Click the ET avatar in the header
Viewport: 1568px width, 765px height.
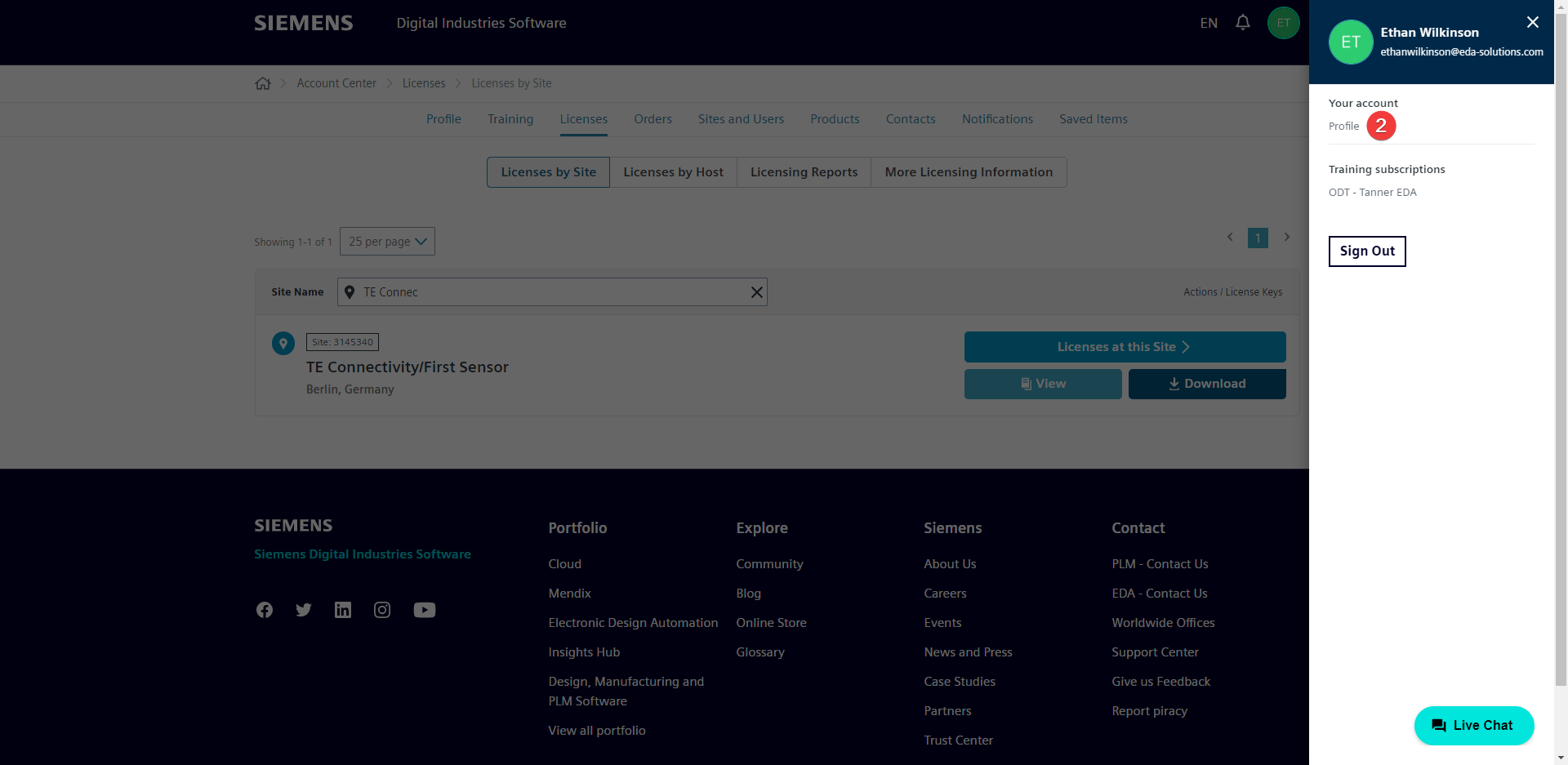coord(1283,23)
